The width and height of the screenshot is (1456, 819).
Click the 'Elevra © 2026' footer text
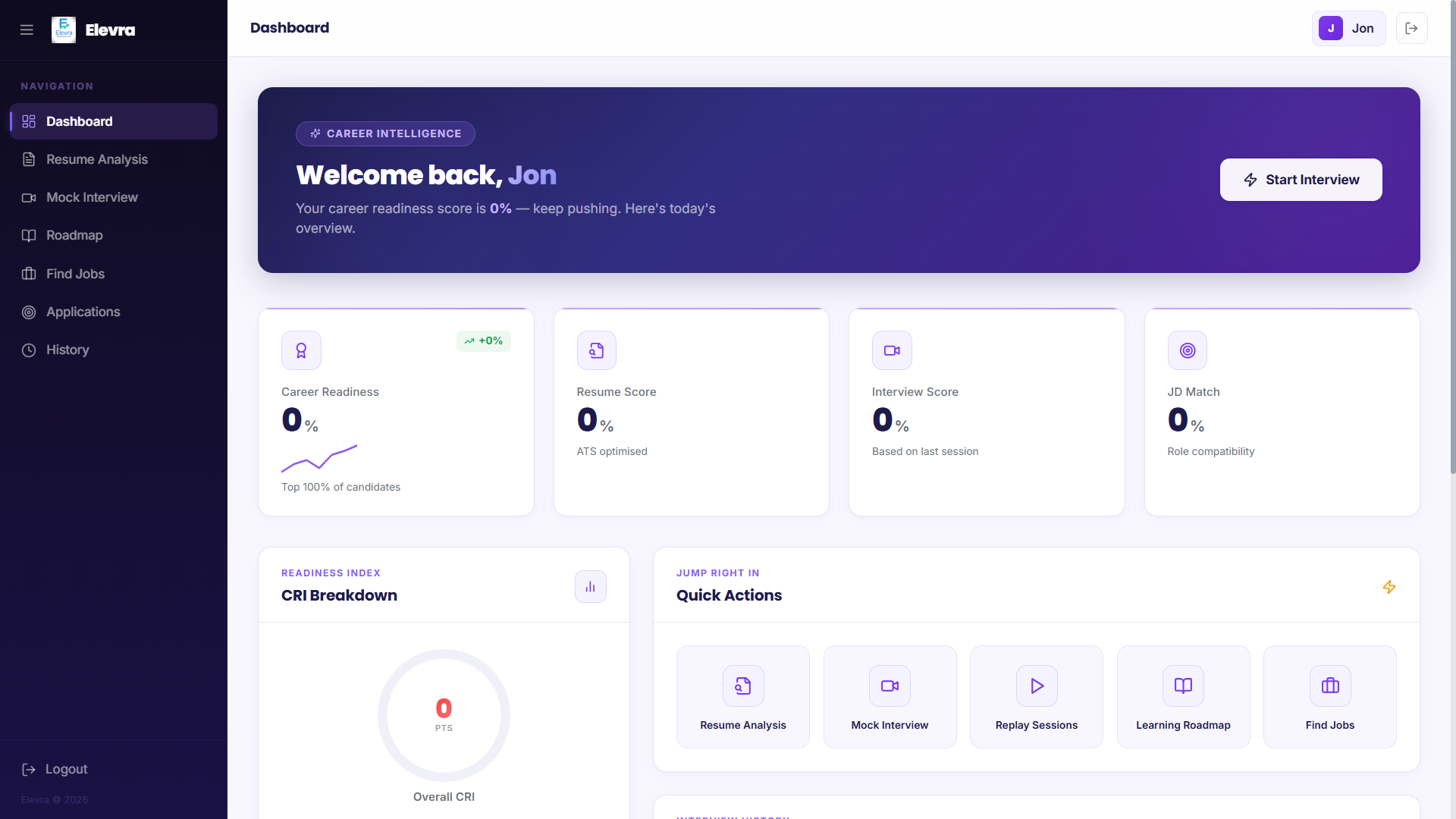coord(54,799)
